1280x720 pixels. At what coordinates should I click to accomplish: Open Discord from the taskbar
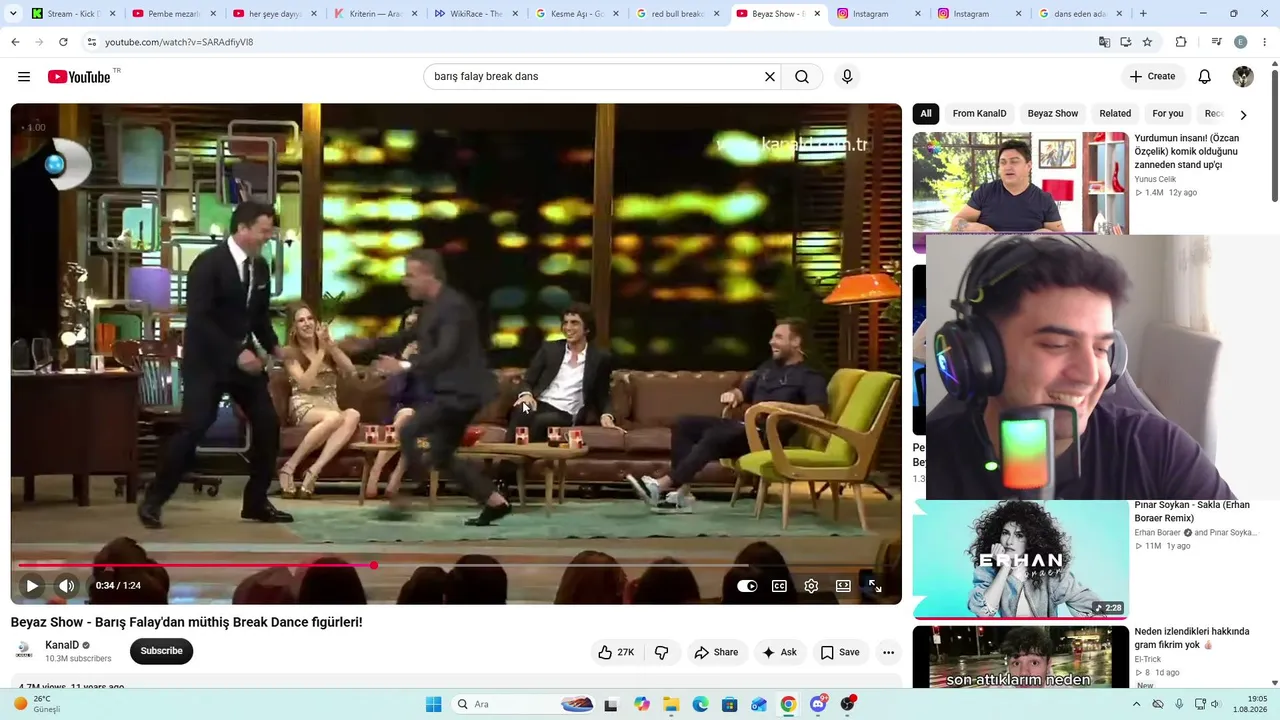(818, 704)
